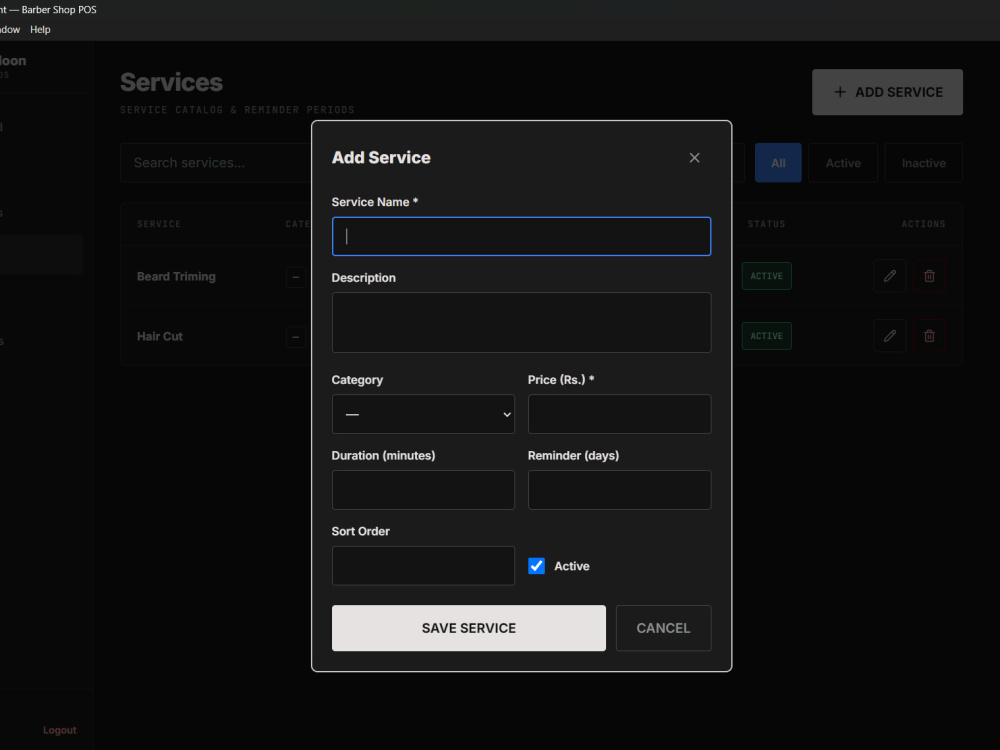The width and height of the screenshot is (1000, 750).
Task: Open the Help menu
Action: point(40,29)
